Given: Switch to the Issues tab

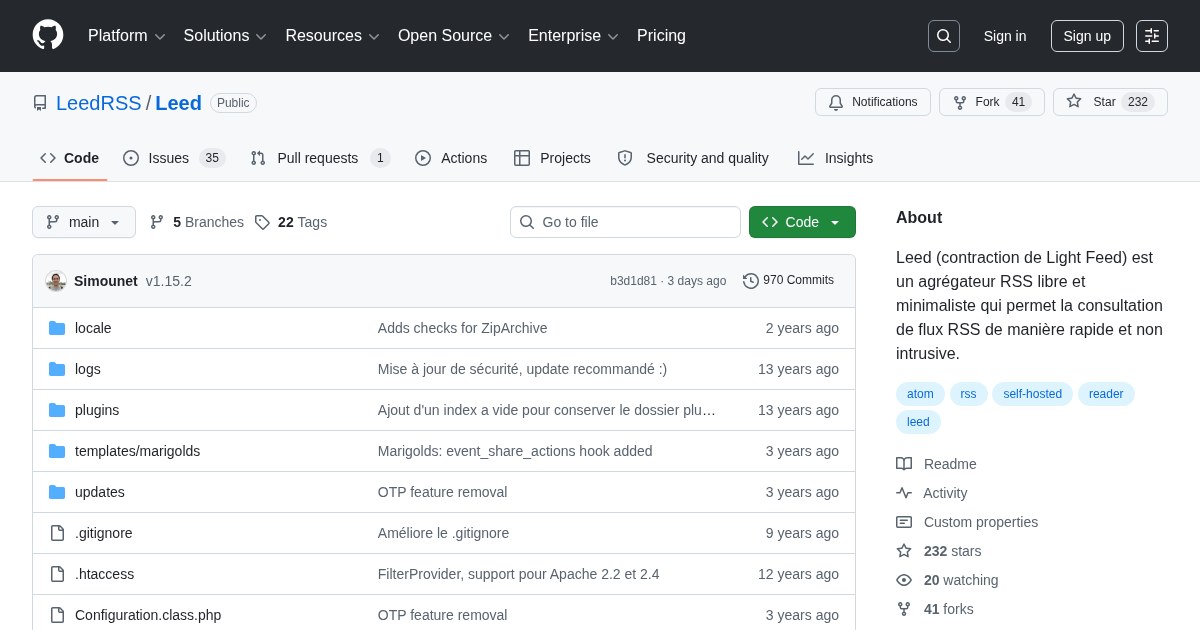Looking at the screenshot, I should tap(174, 158).
